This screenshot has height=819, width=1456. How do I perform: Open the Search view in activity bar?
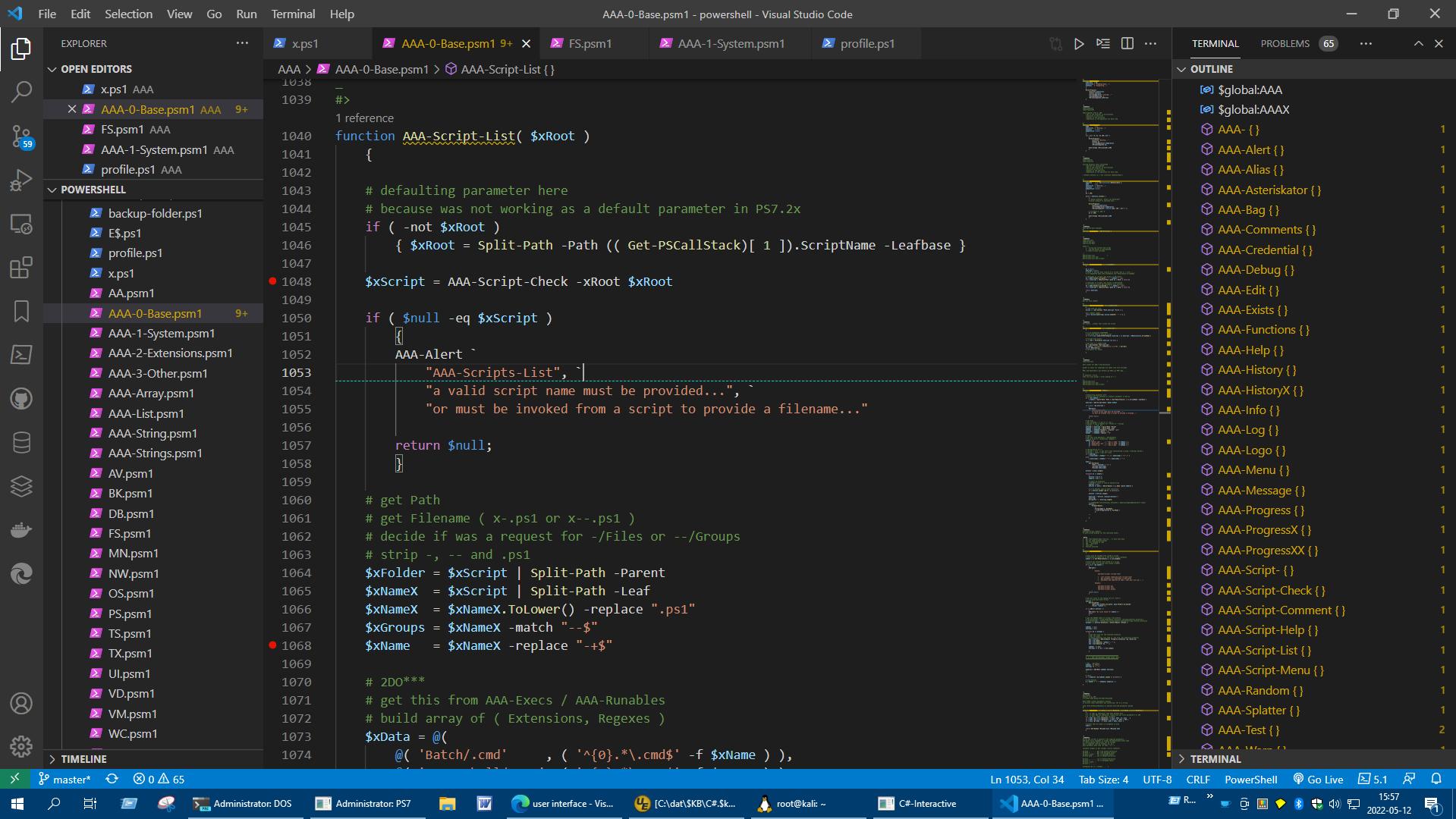point(21,93)
